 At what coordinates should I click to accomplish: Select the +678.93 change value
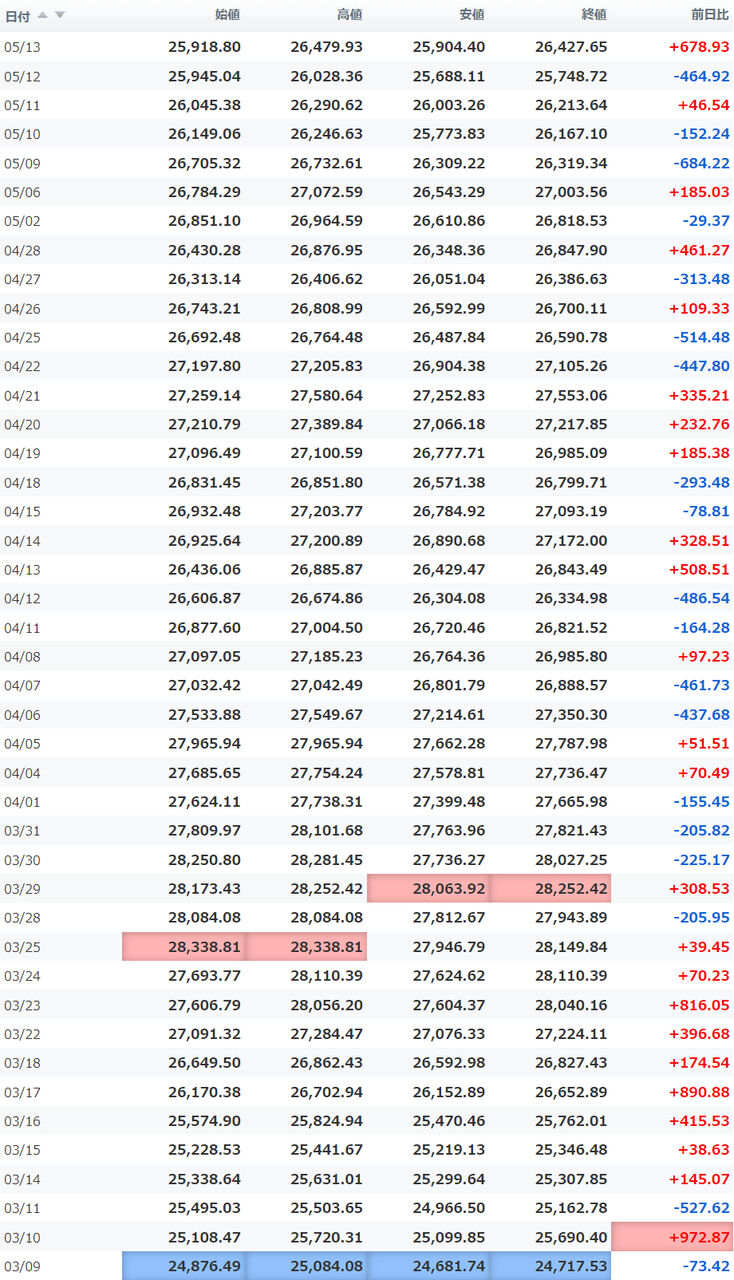tap(699, 47)
